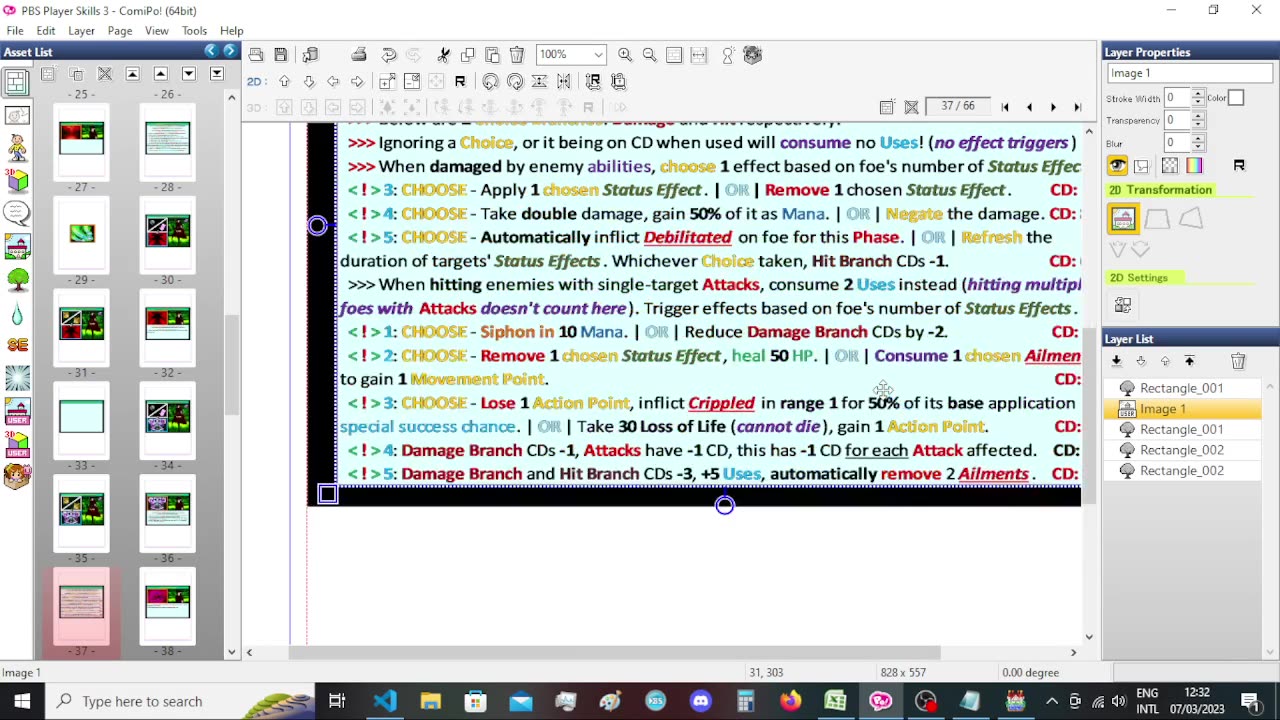This screenshot has width=1280, height=720.
Task: Open the water drop manga-mark category
Action: pos(17,312)
